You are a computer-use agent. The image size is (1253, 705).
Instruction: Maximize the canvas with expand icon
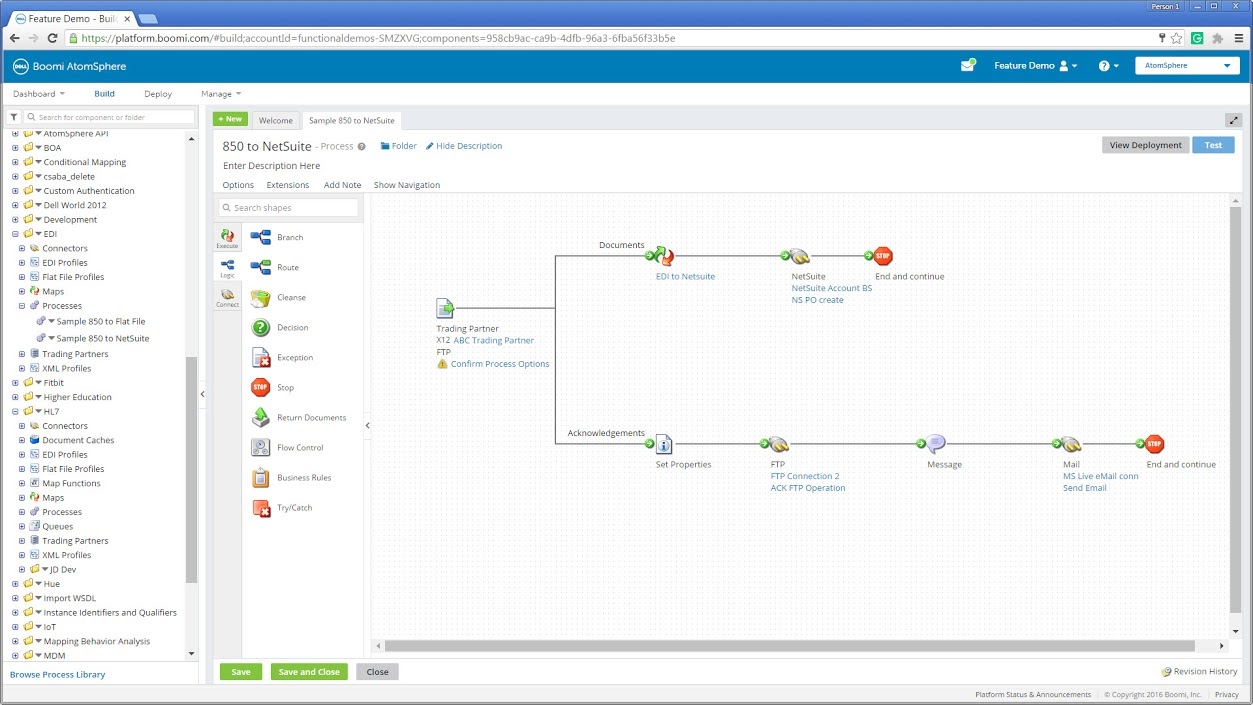tap(1233, 120)
